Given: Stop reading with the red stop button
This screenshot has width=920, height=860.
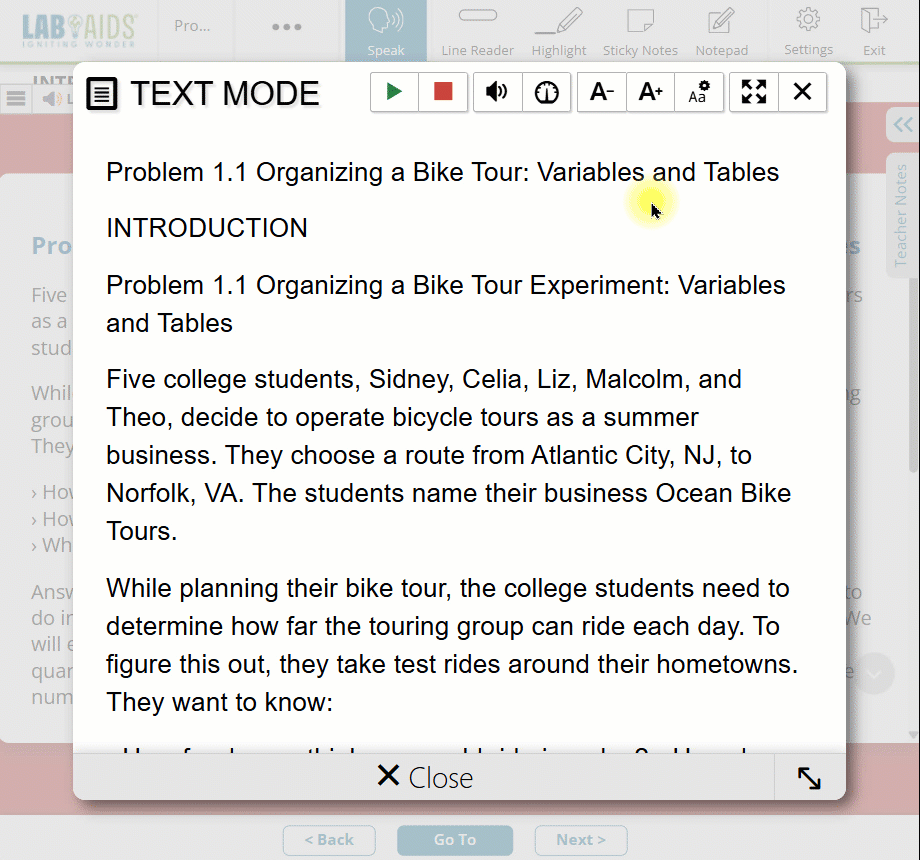Looking at the screenshot, I should [x=443, y=92].
